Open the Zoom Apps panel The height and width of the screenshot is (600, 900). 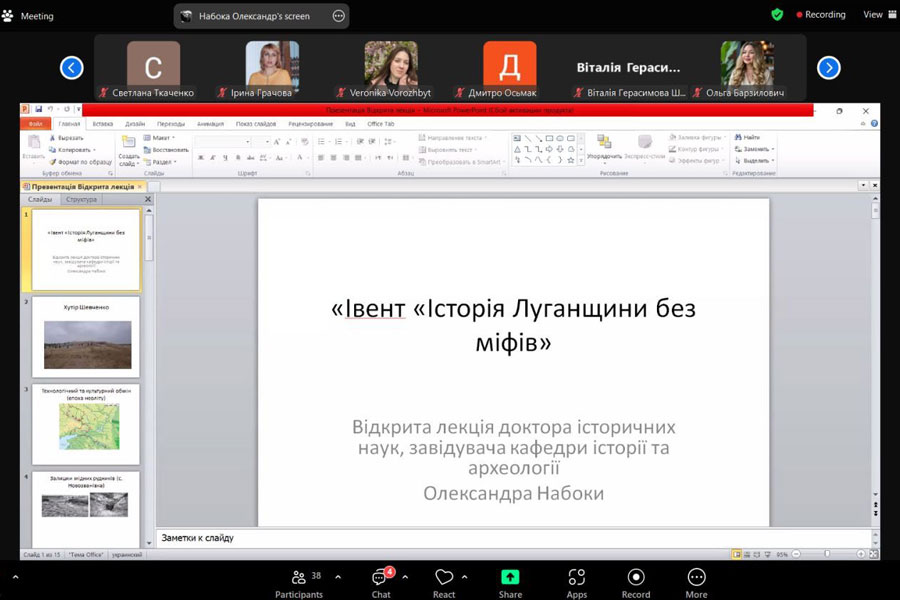click(576, 580)
